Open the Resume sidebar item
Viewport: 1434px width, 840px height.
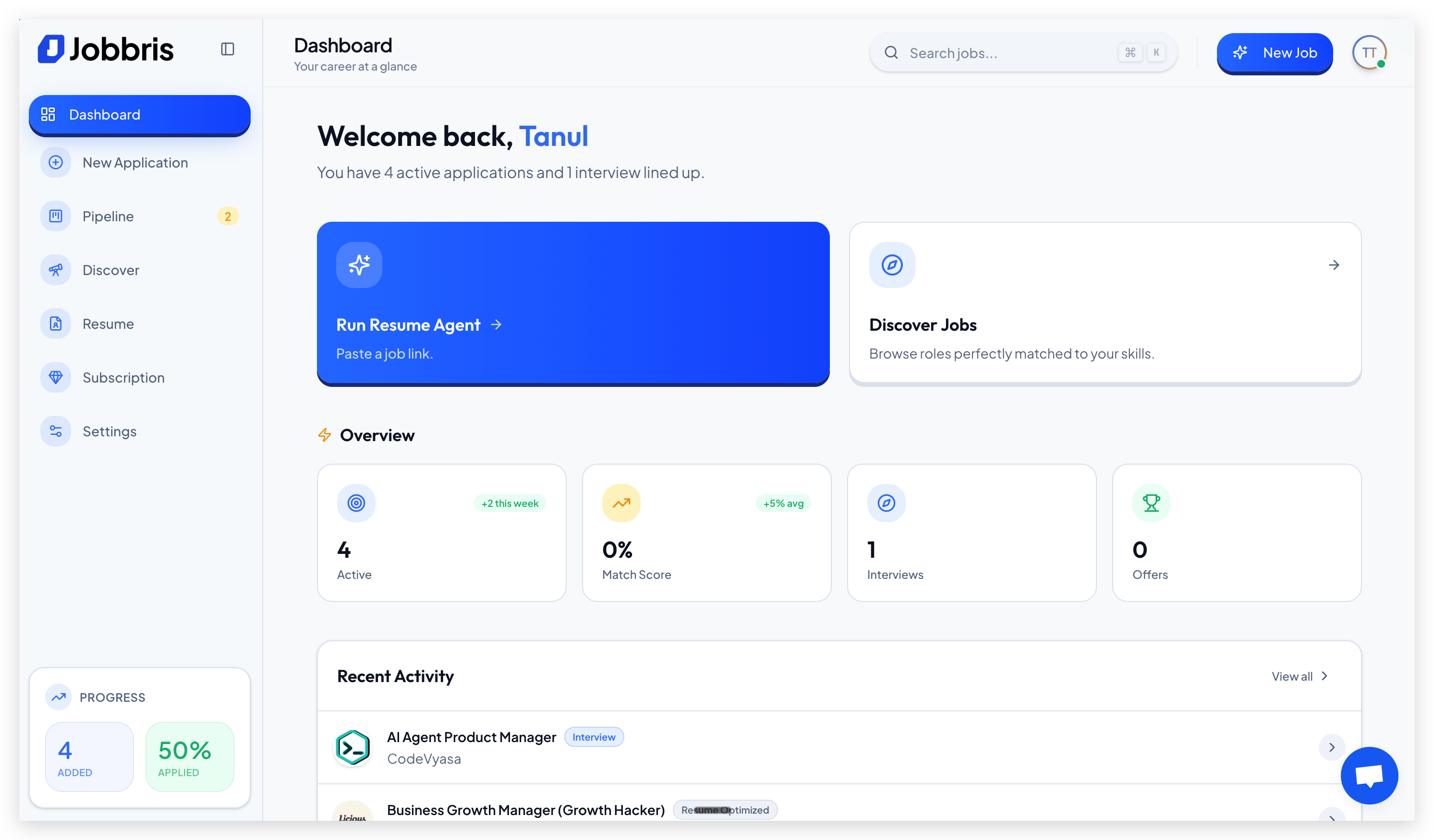[x=108, y=324]
